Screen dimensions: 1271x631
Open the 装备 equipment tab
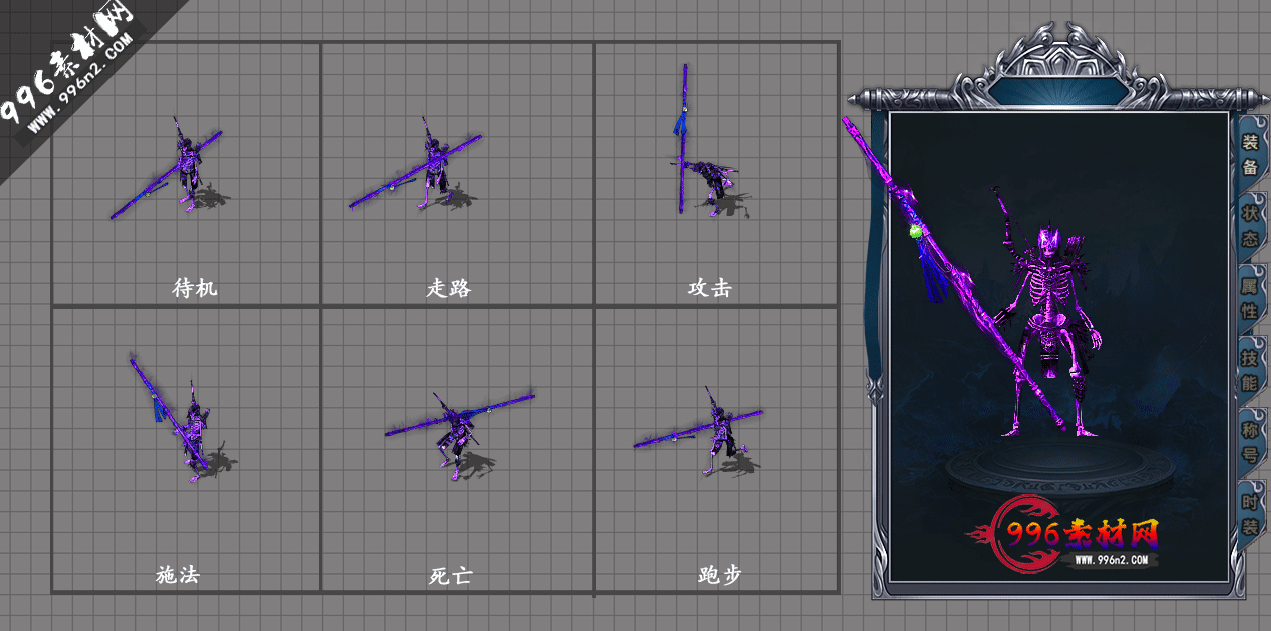click(1250, 154)
